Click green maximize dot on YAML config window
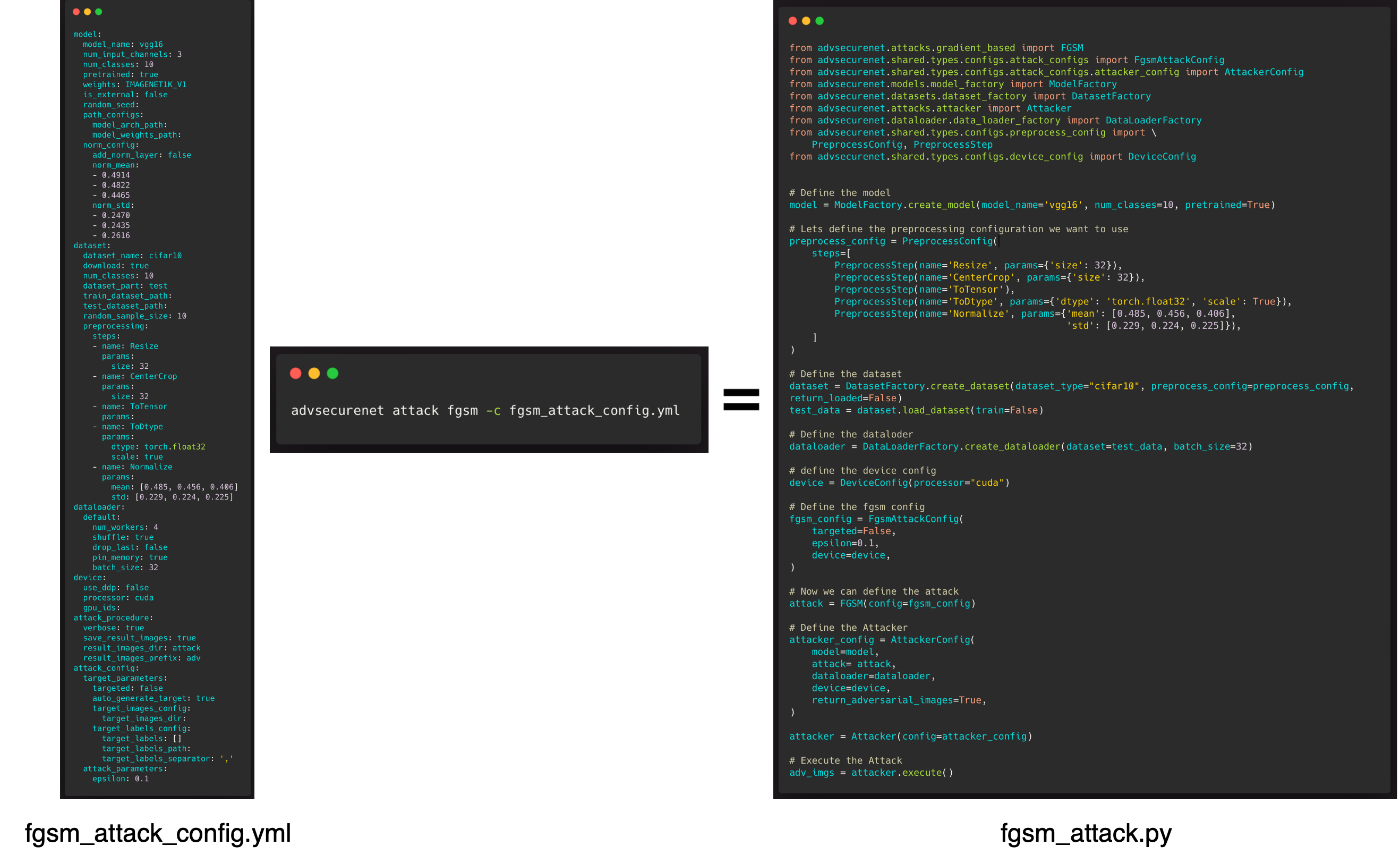 pyautogui.click(x=99, y=11)
